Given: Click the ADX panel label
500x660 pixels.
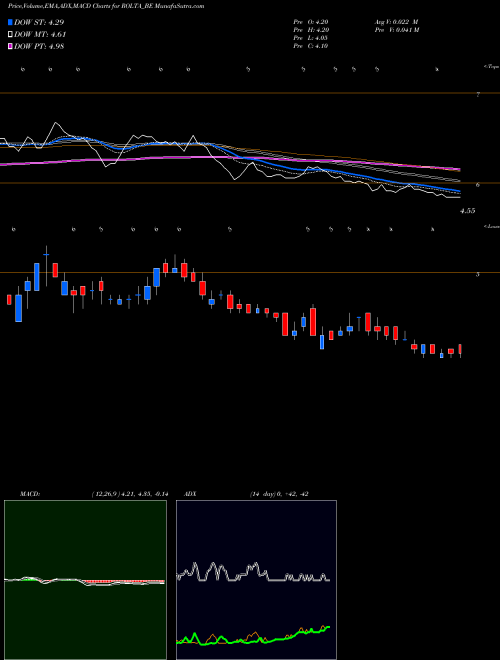Looking at the screenshot, I should click(190, 494).
